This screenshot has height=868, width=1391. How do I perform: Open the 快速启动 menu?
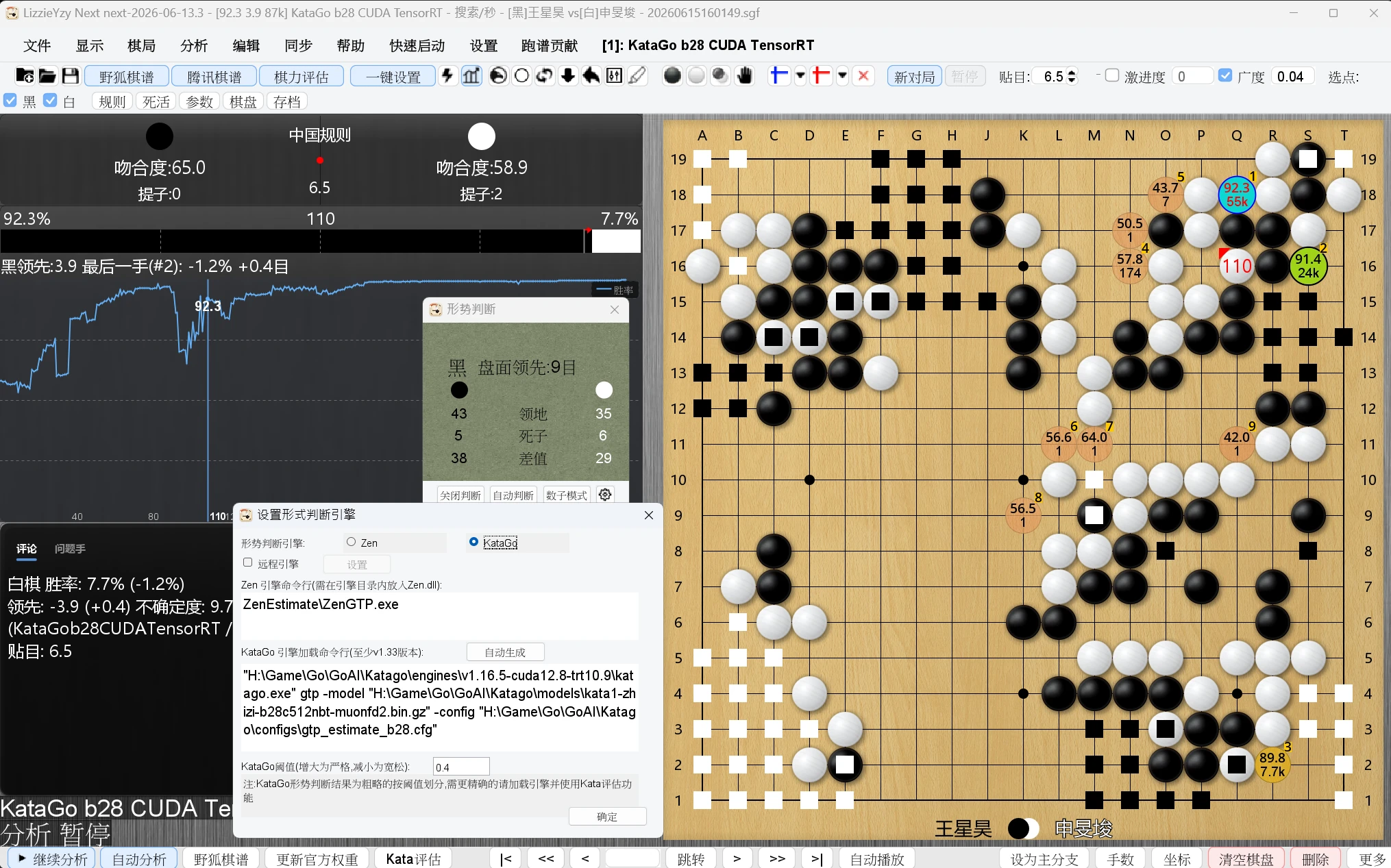coord(417,45)
